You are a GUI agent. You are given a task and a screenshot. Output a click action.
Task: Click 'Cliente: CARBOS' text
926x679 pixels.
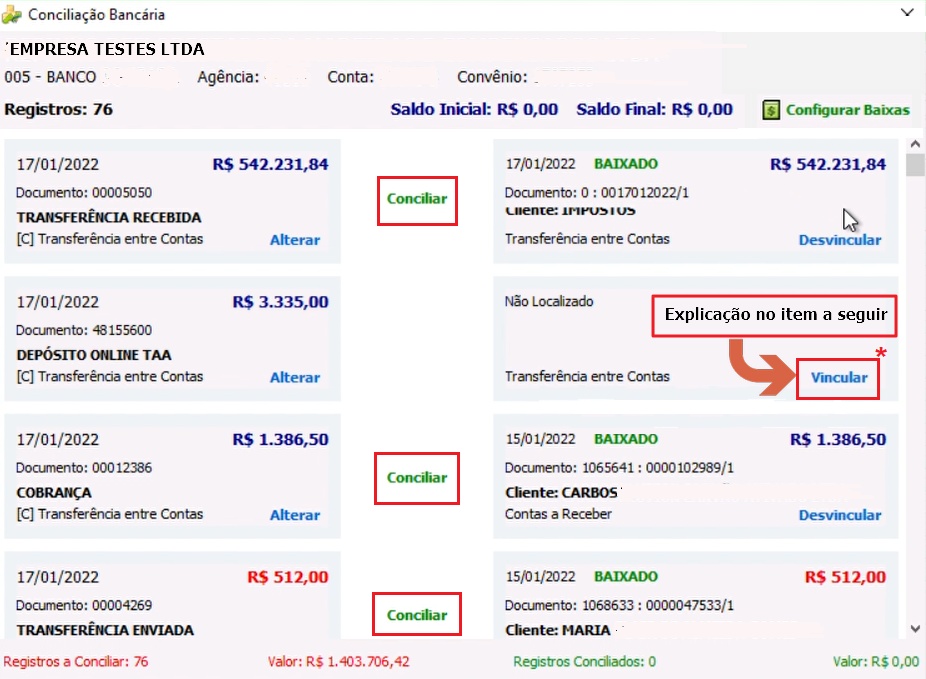tap(561, 492)
